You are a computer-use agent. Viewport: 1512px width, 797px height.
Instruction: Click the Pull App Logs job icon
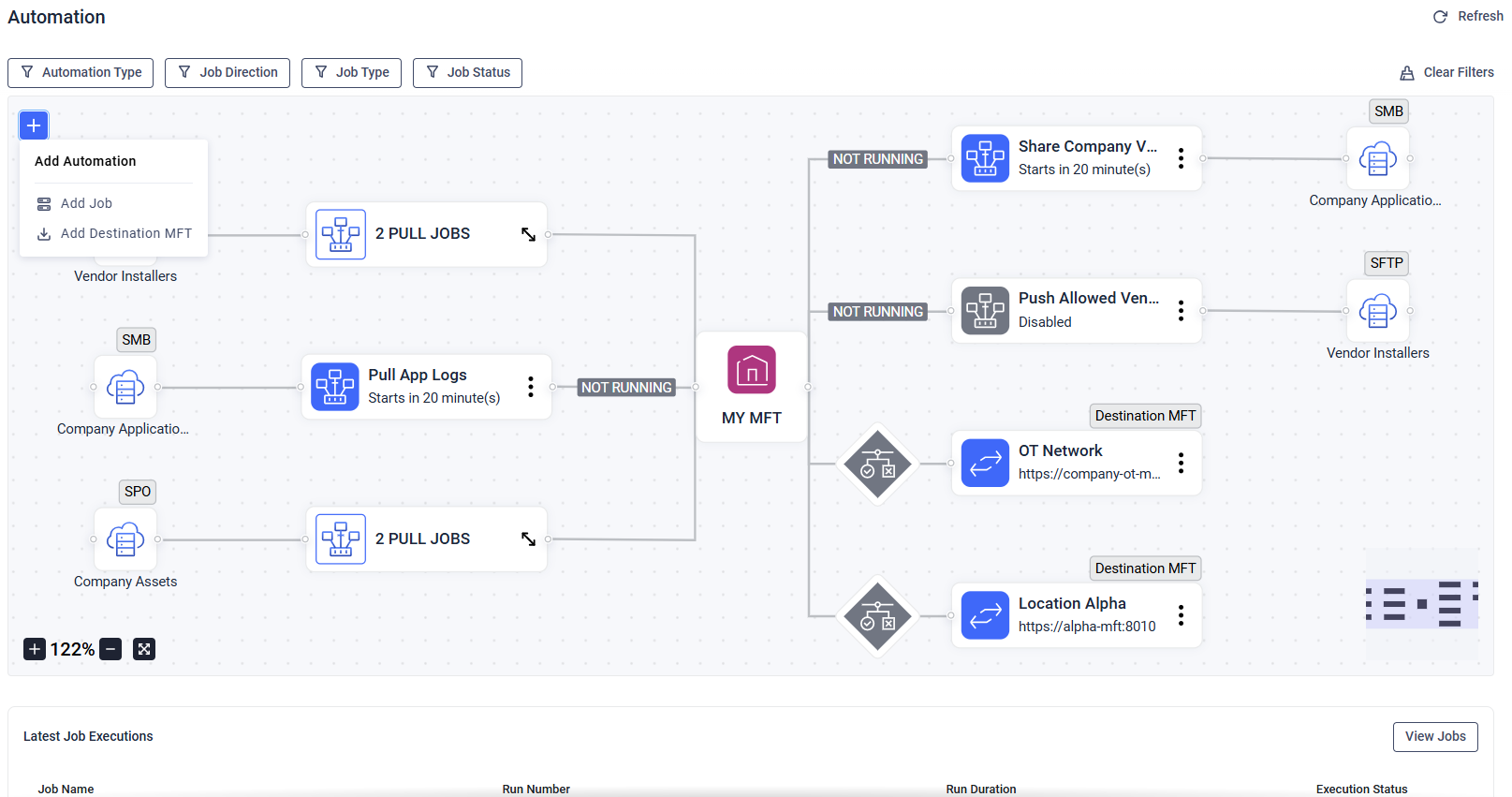click(335, 386)
